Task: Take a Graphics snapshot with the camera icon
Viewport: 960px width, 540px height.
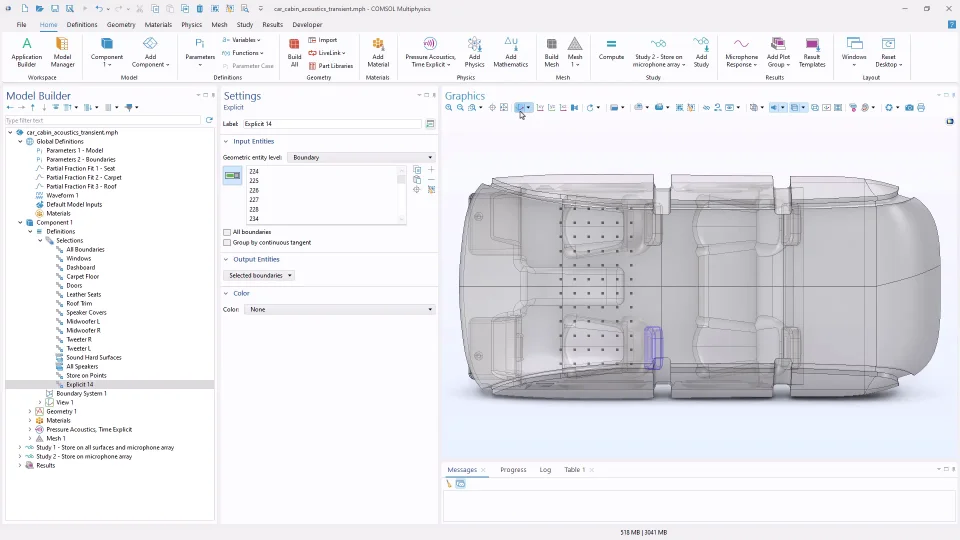Action: [909, 107]
